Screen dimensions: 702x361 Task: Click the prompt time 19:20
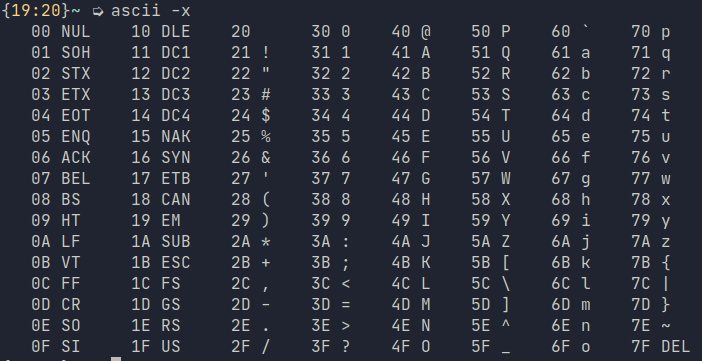coord(36,10)
